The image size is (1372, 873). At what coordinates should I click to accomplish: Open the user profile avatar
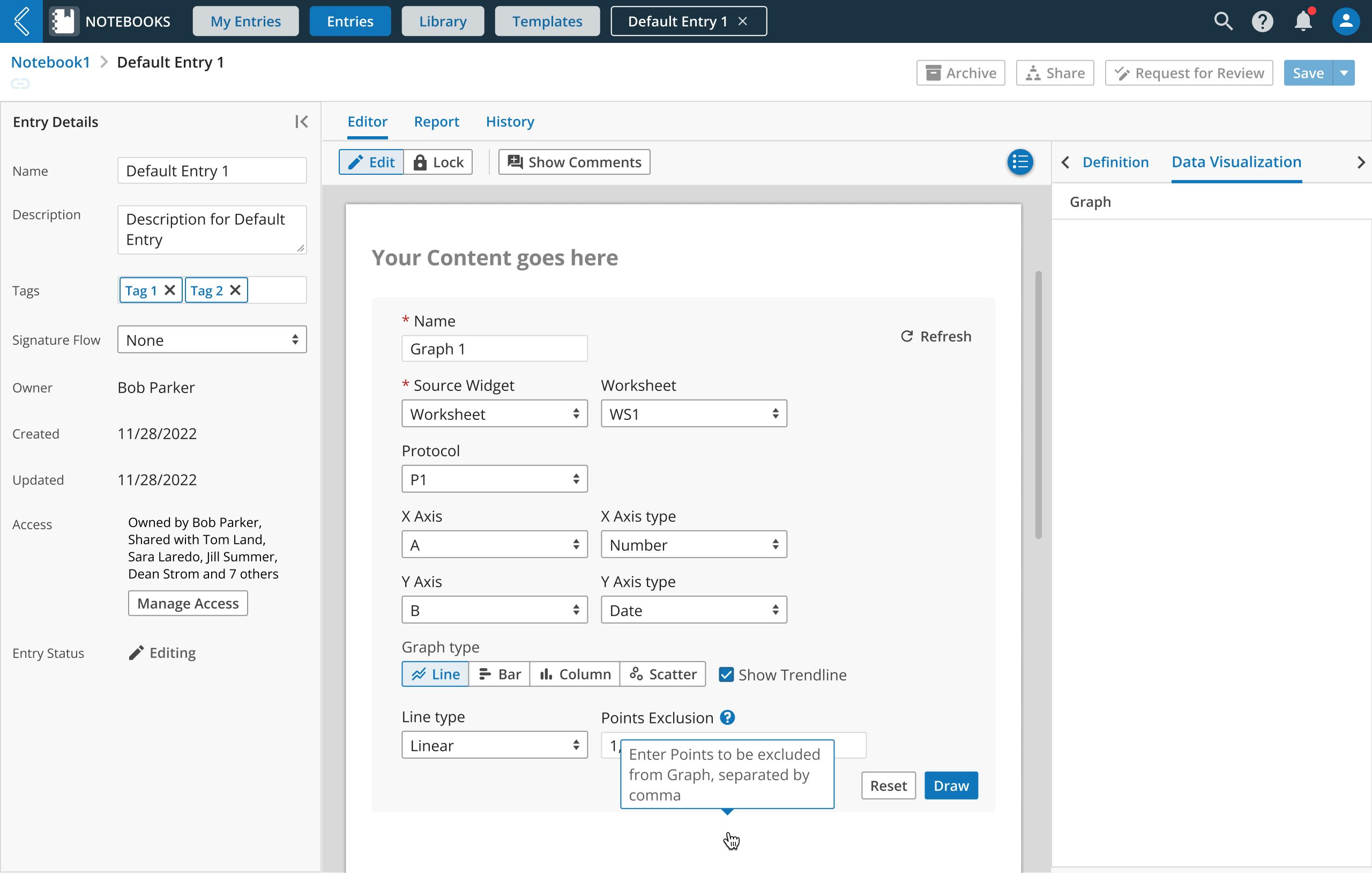click(x=1346, y=21)
